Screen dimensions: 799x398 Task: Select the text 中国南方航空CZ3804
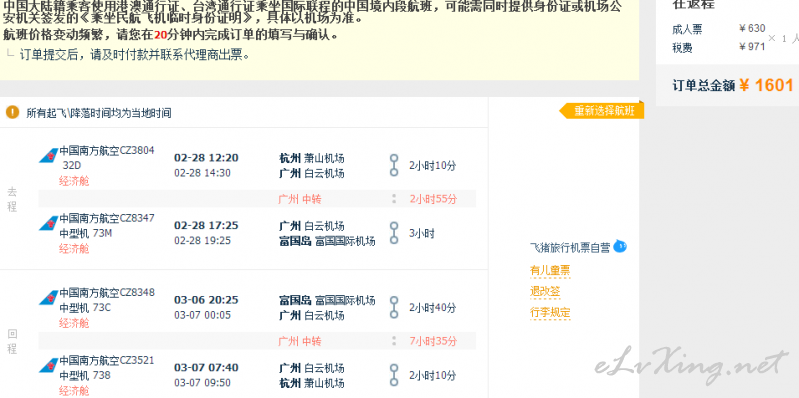(x=107, y=150)
